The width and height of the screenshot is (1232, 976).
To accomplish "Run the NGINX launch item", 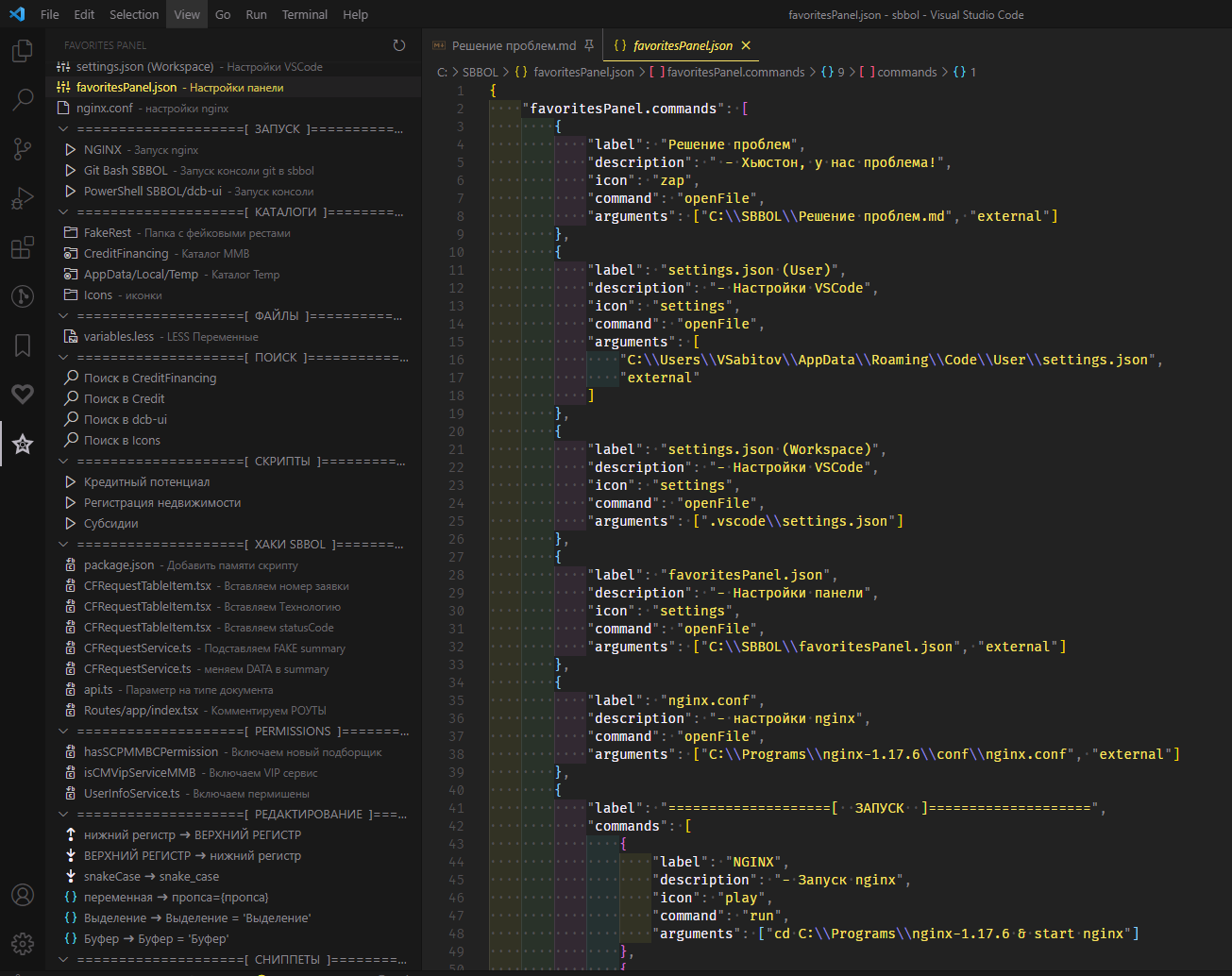I will click(x=233, y=149).
